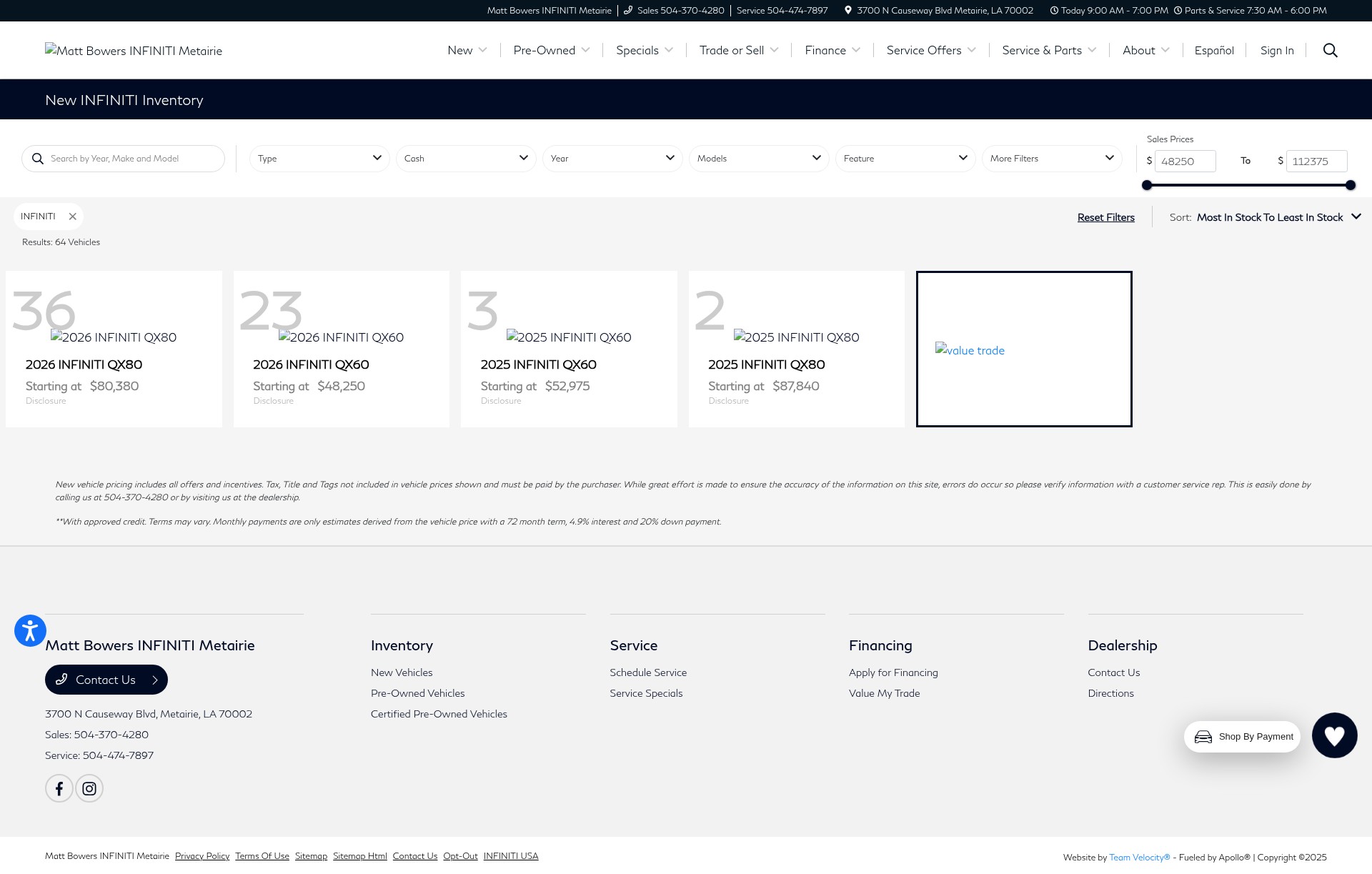1372x874 pixels.
Task: Open the Pre-Owned menu
Action: 552,50
